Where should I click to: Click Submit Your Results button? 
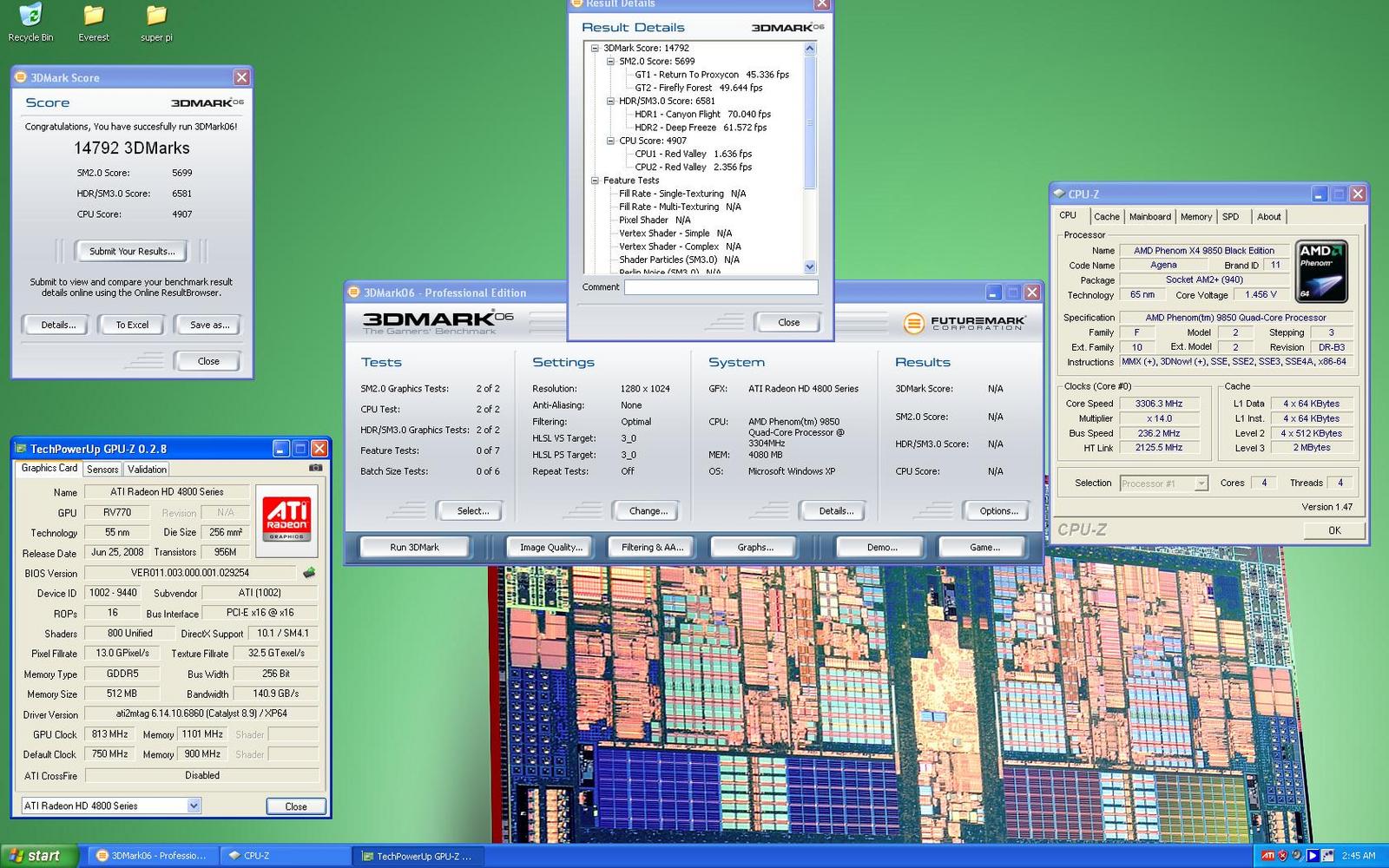point(131,251)
